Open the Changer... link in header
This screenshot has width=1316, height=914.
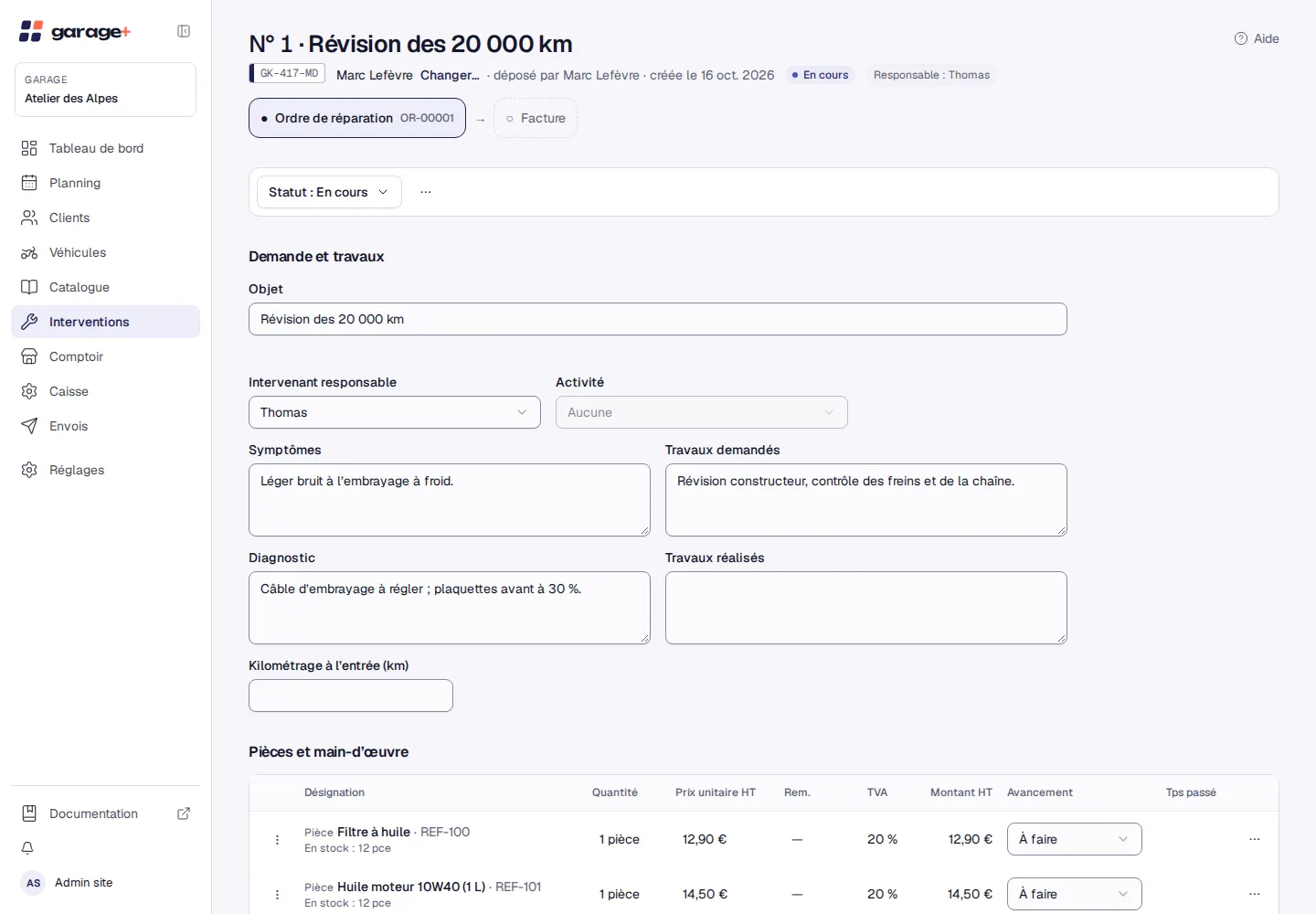click(450, 75)
